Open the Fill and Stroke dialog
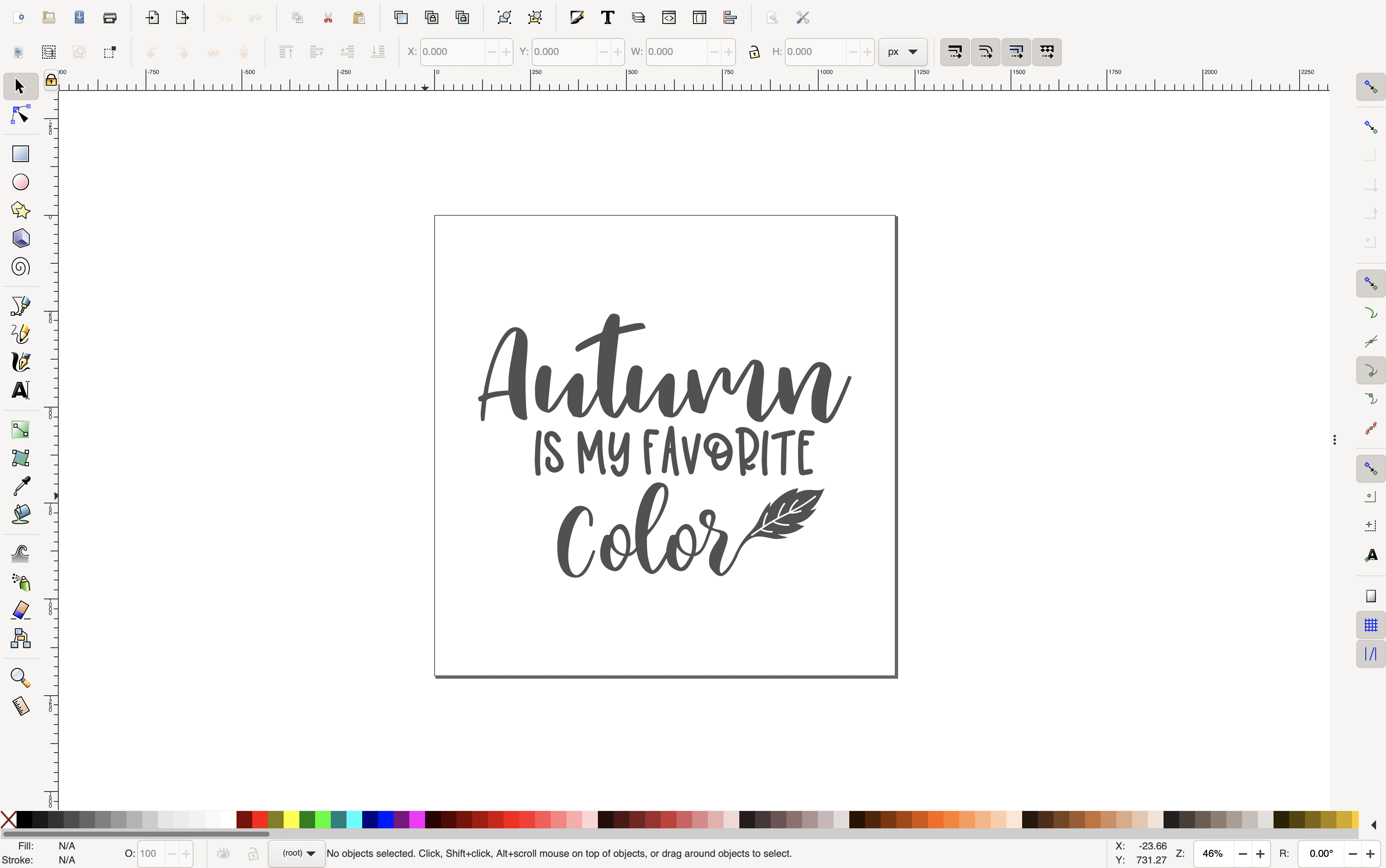 [x=577, y=17]
